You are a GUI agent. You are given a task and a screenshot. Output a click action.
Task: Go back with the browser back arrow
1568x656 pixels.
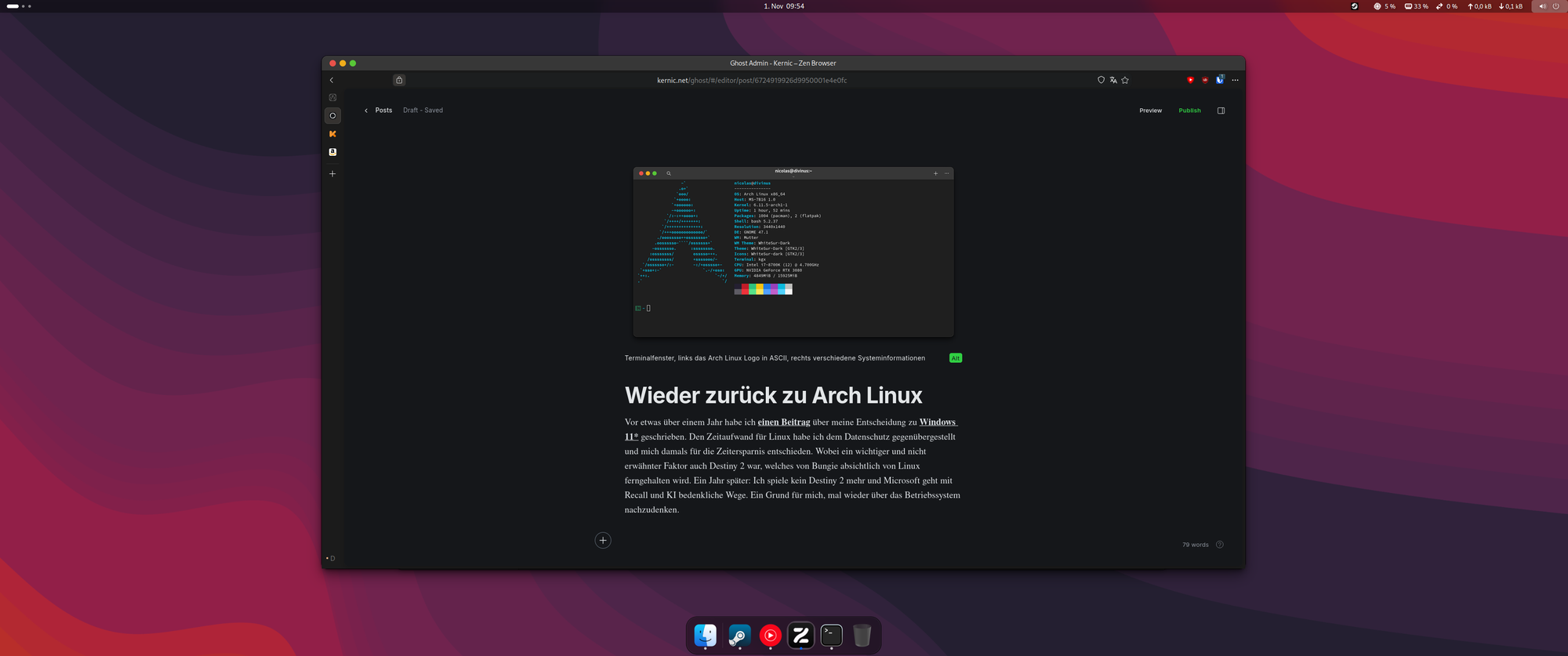click(332, 80)
